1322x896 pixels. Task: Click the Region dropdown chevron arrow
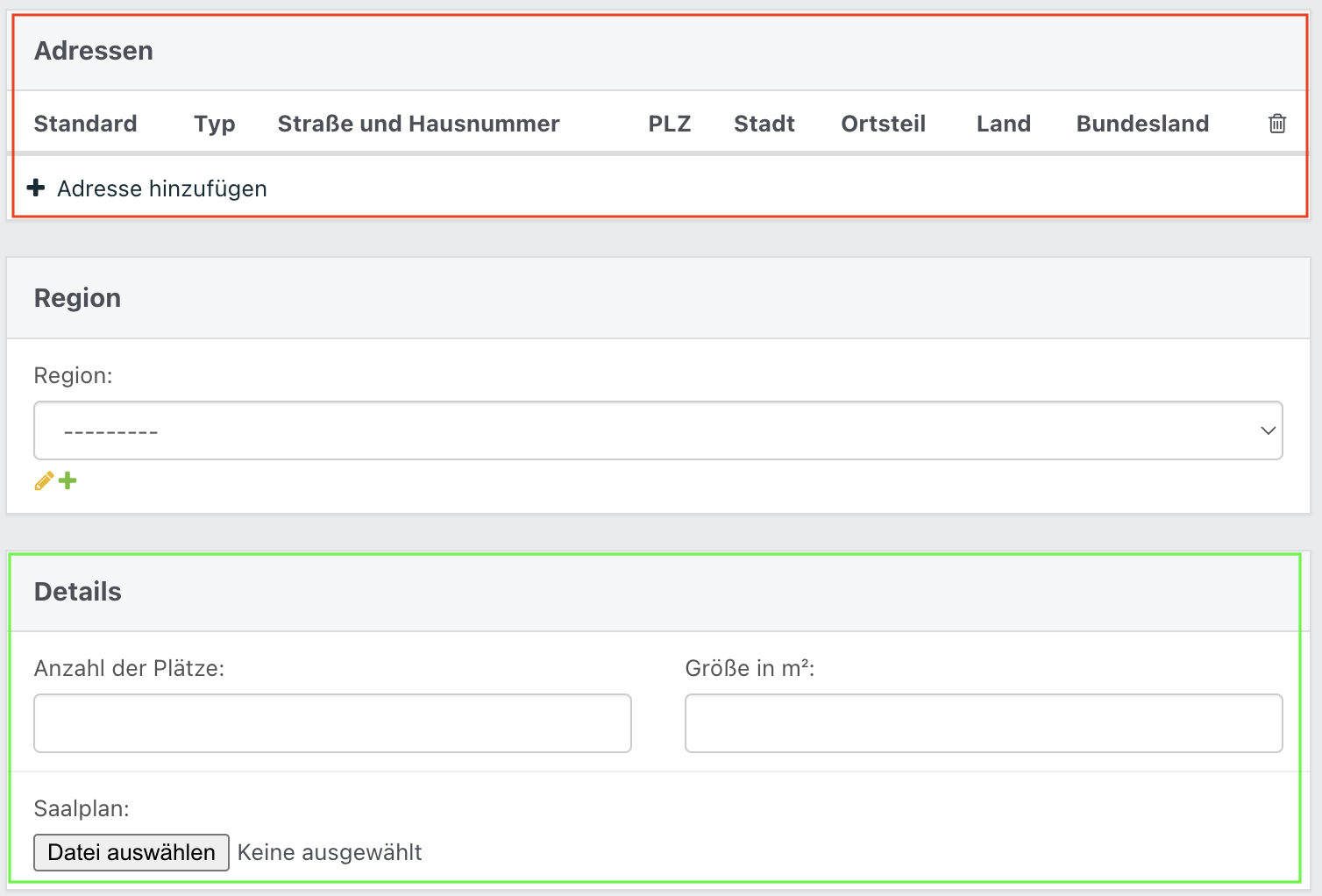click(1268, 430)
